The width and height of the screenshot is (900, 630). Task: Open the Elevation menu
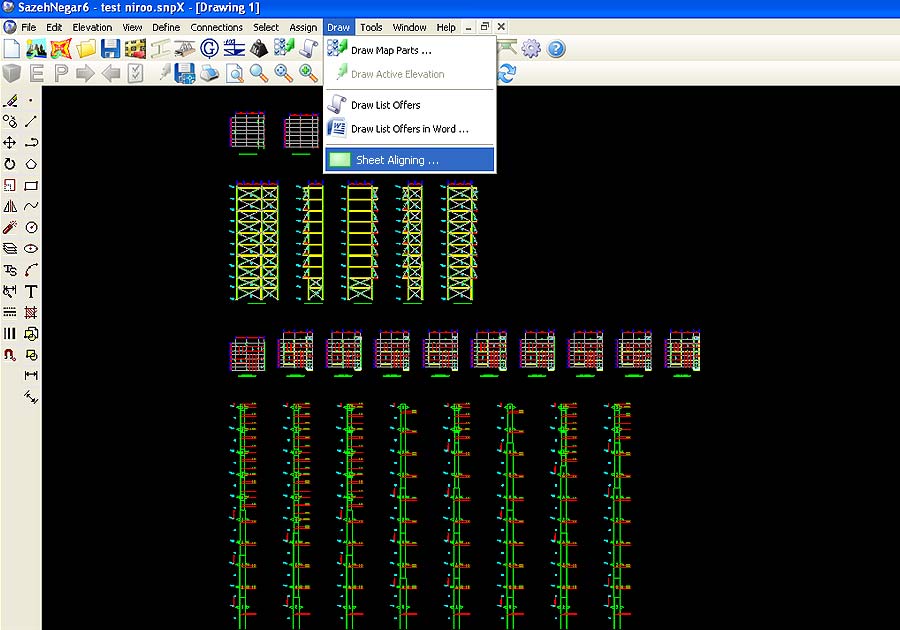[92, 27]
